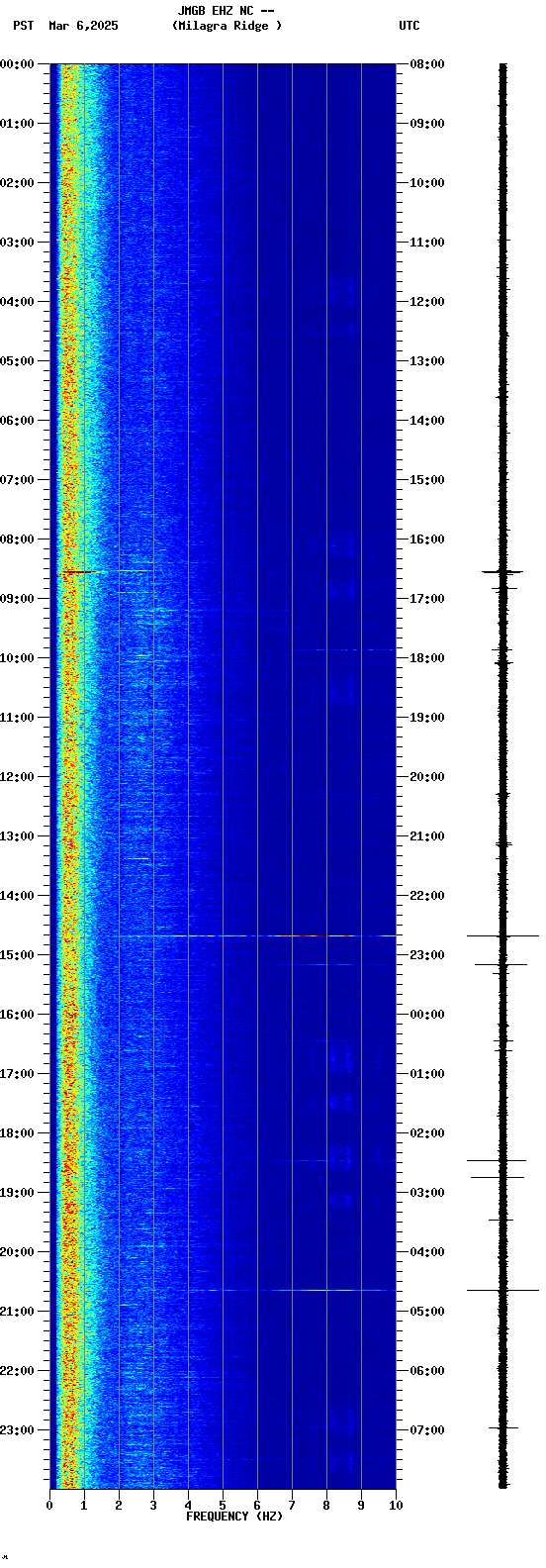Screen dimensions: 546x1568
Task: Click the PST "15:00" time label
Action: click(17, 955)
